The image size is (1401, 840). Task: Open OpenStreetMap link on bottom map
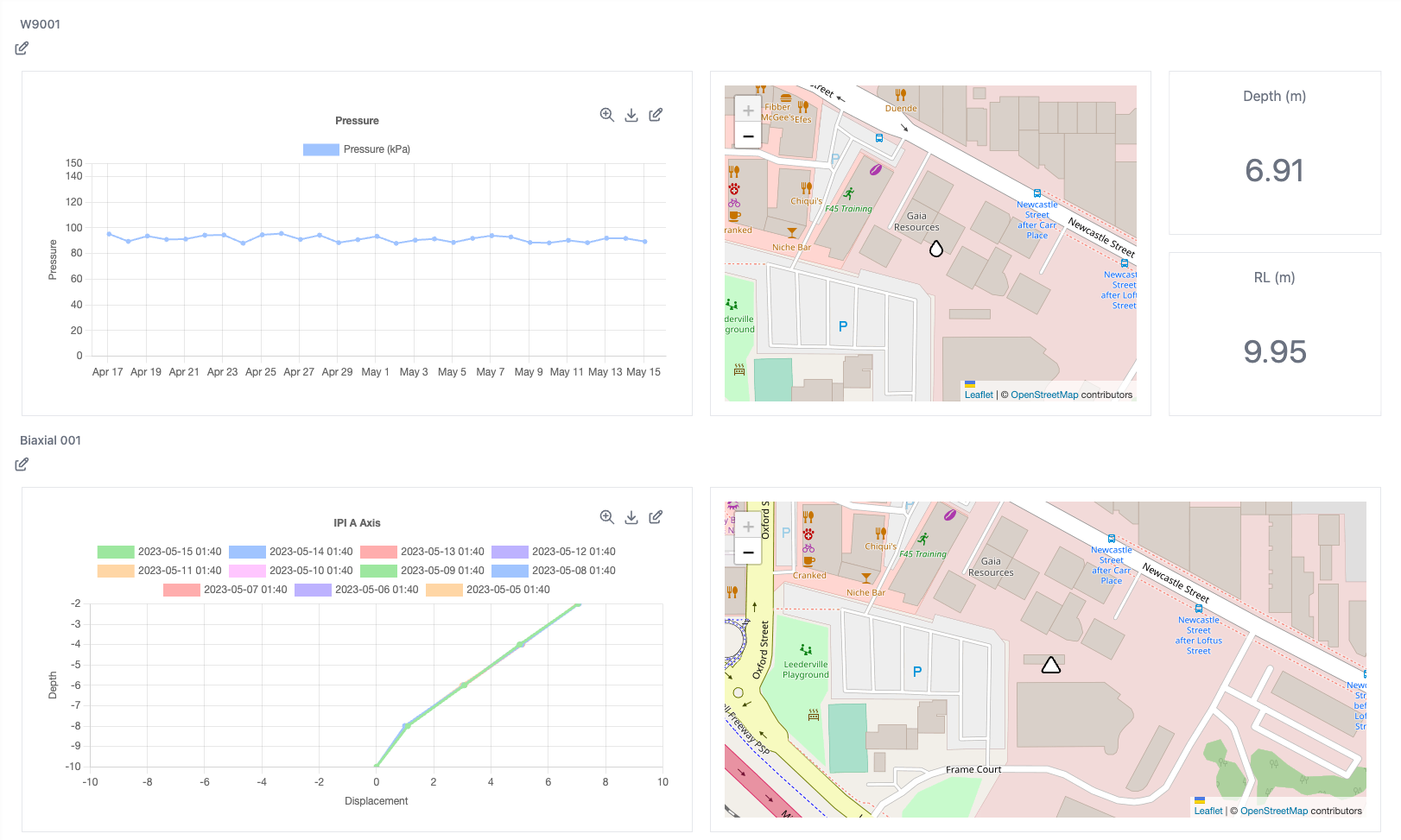tap(1273, 811)
